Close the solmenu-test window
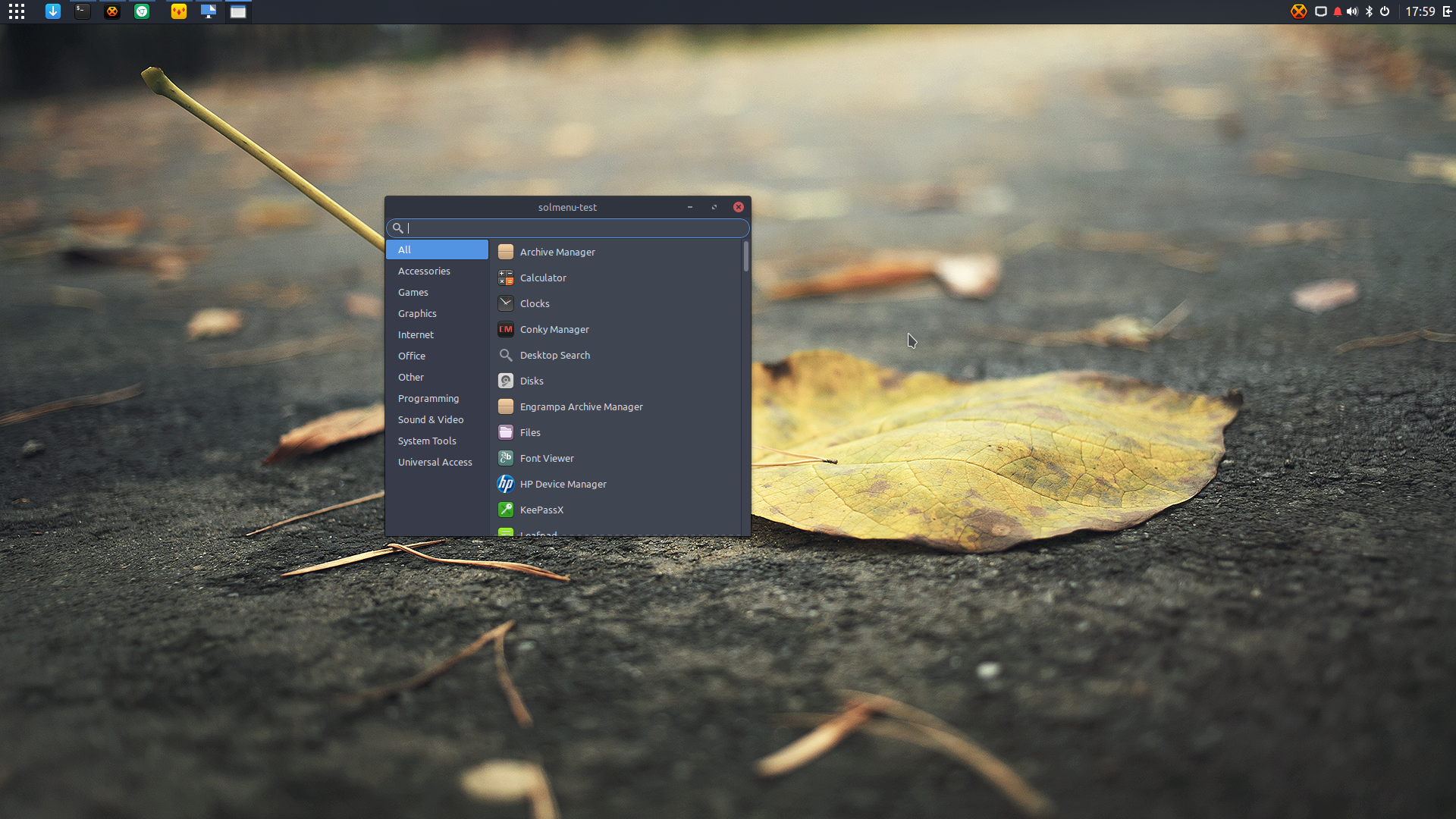Screen dimensions: 1456x819 click(x=739, y=207)
